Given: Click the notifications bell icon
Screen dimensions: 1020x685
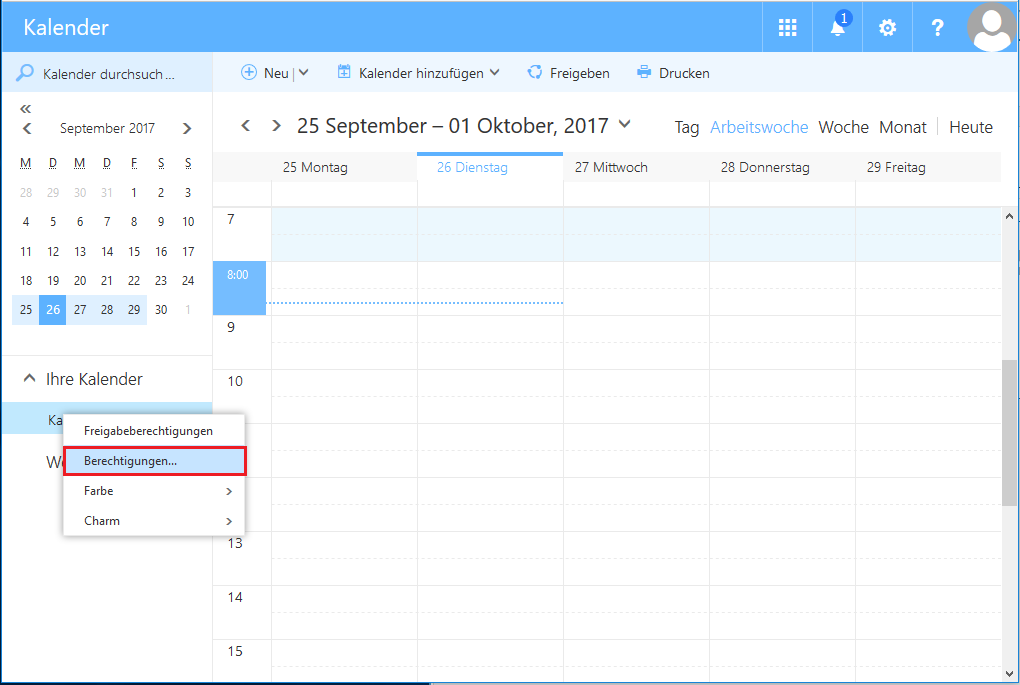Looking at the screenshot, I should pos(837,27).
